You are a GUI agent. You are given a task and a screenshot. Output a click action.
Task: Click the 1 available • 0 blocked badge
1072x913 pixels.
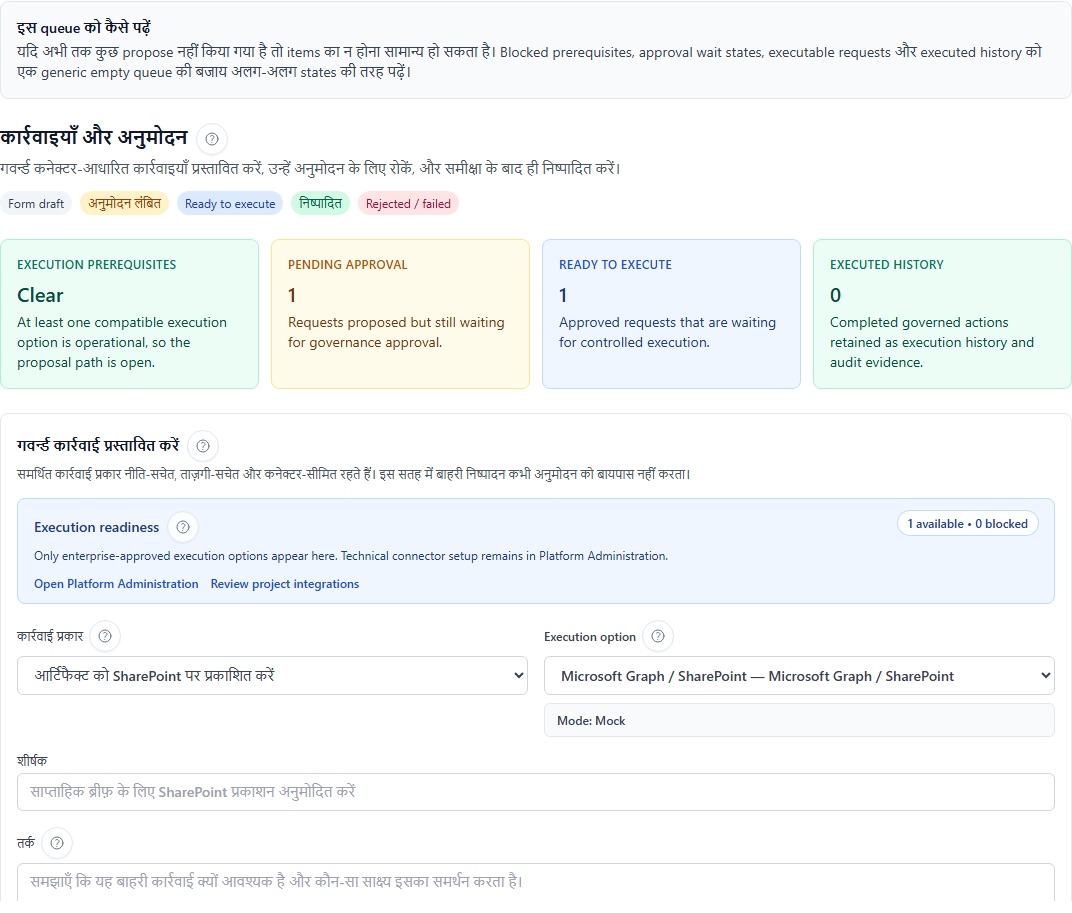pos(967,524)
